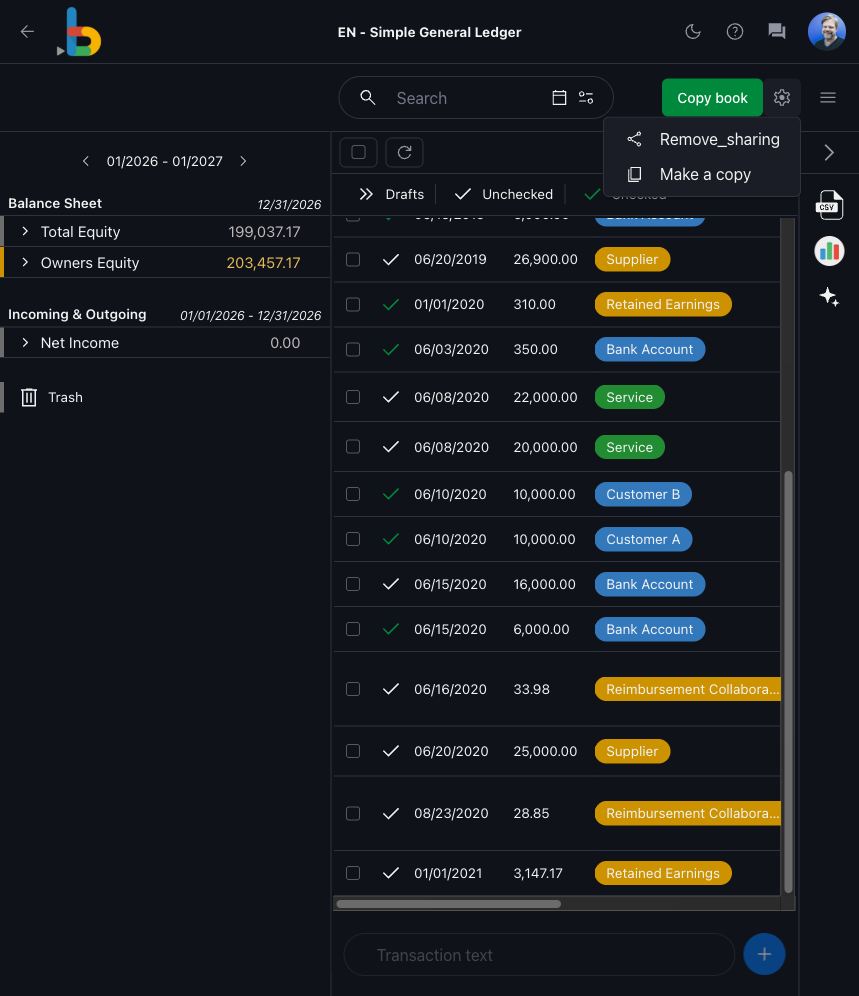Open the colorful bar chart icon
This screenshot has height=996, width=859.
pyautogui.click(x=829, y=250)
